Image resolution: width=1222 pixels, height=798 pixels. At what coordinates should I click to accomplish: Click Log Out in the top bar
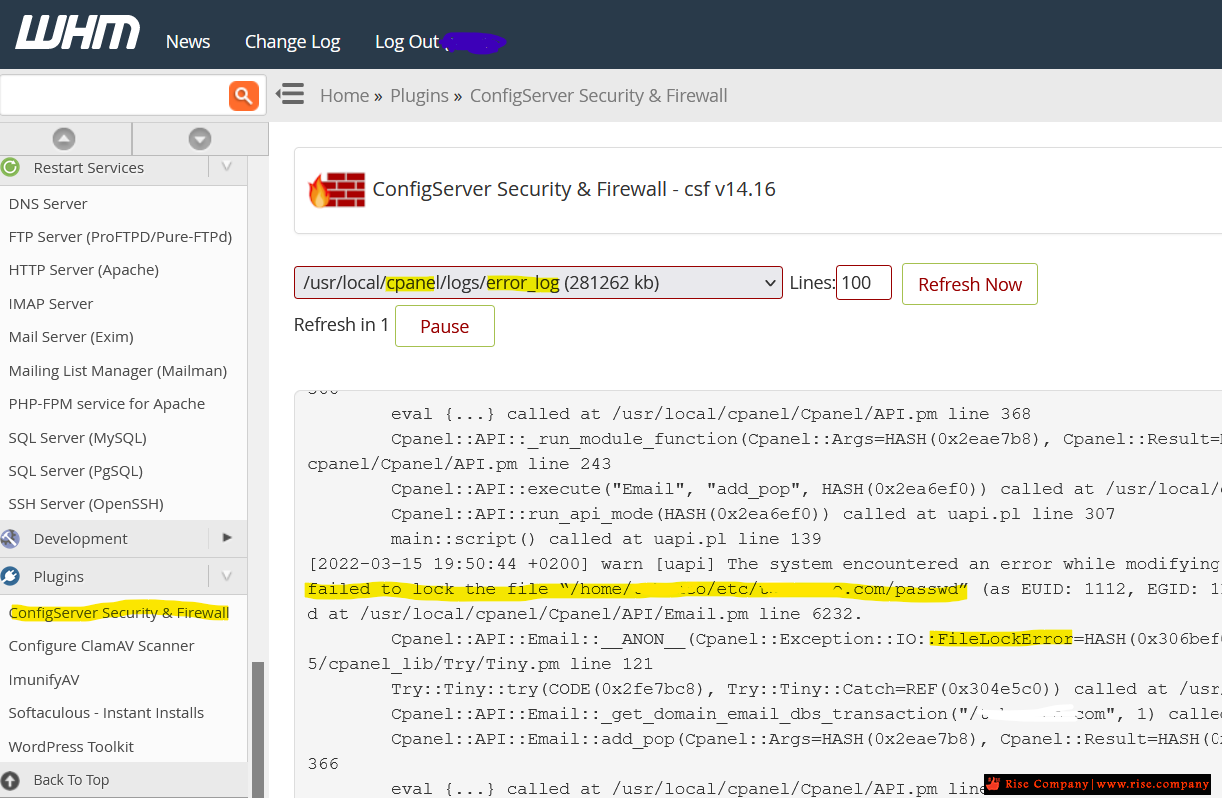[407, 41]
